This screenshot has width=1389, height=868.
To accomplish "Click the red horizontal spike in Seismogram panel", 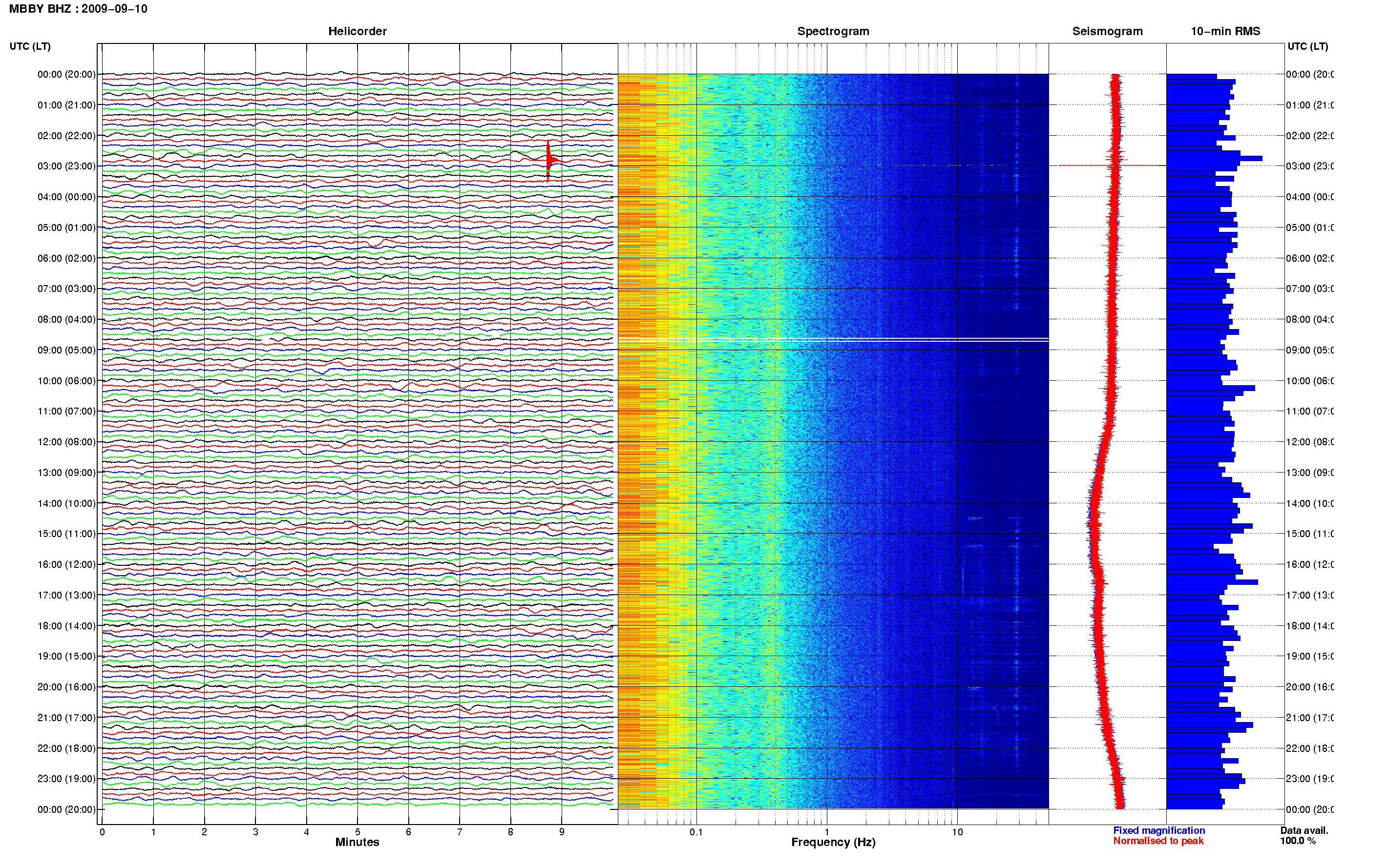I will point(1112,165).
